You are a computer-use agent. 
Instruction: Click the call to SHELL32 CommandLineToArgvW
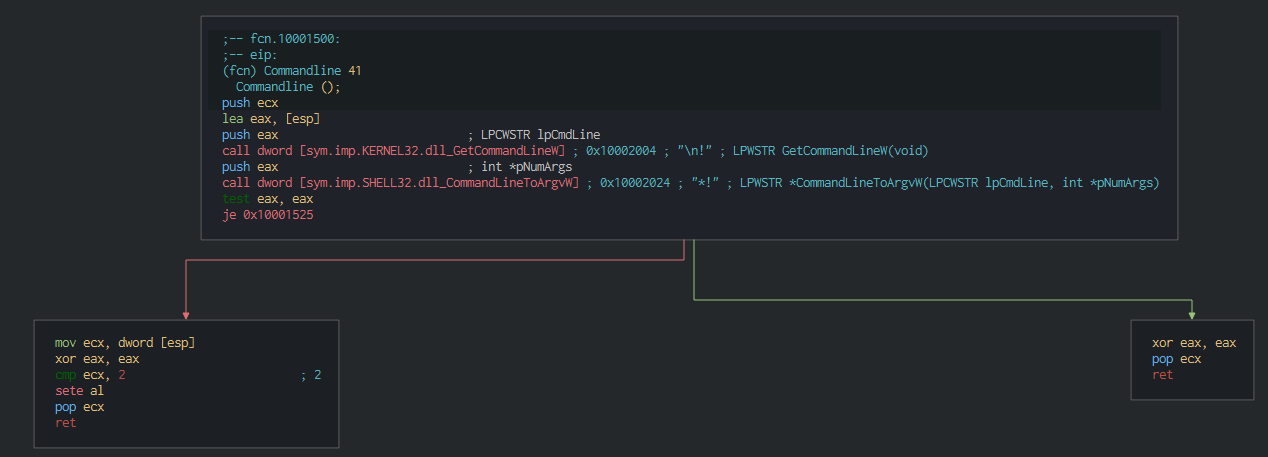tap(401, 182)
